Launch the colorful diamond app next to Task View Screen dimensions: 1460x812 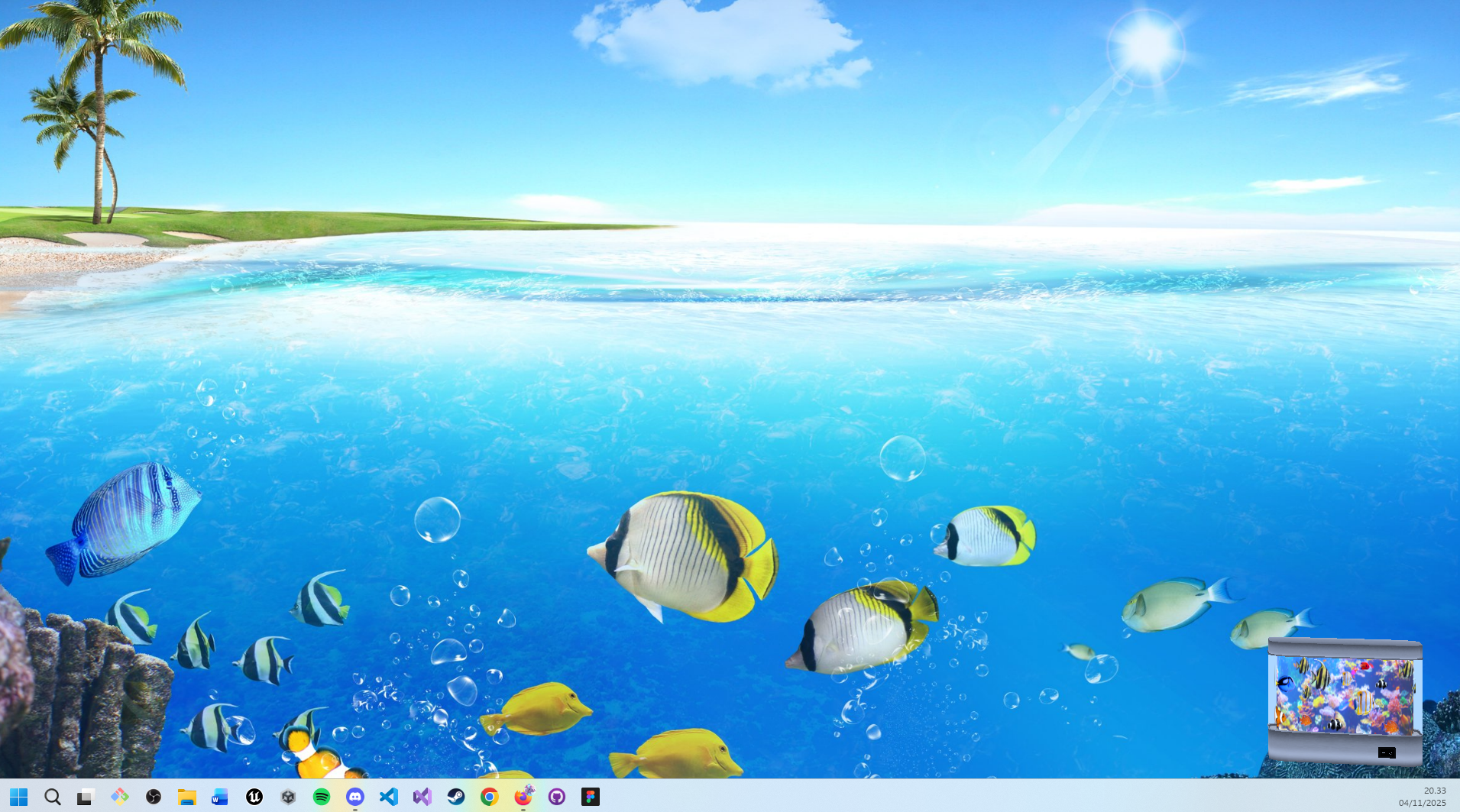[x=120, y=797]
